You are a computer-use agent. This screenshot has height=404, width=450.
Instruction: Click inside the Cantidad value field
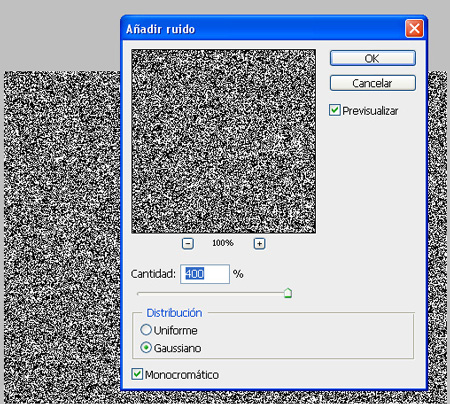(x=205, y=274)
